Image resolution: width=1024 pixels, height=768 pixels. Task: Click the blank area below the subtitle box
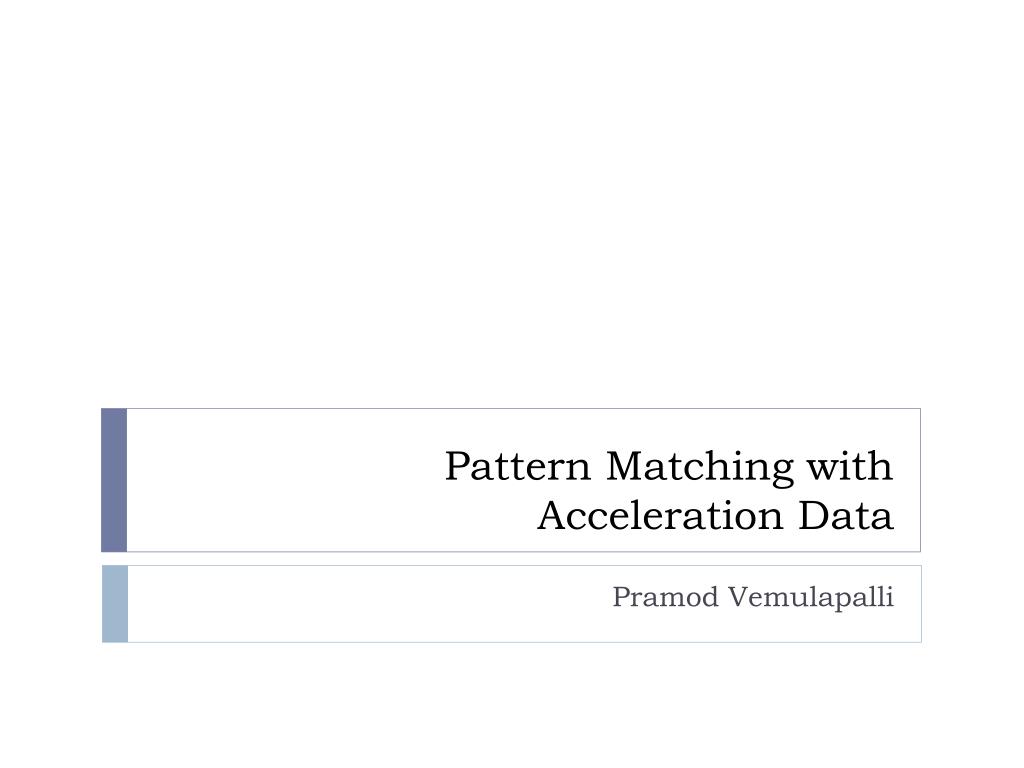coord(512,705)
